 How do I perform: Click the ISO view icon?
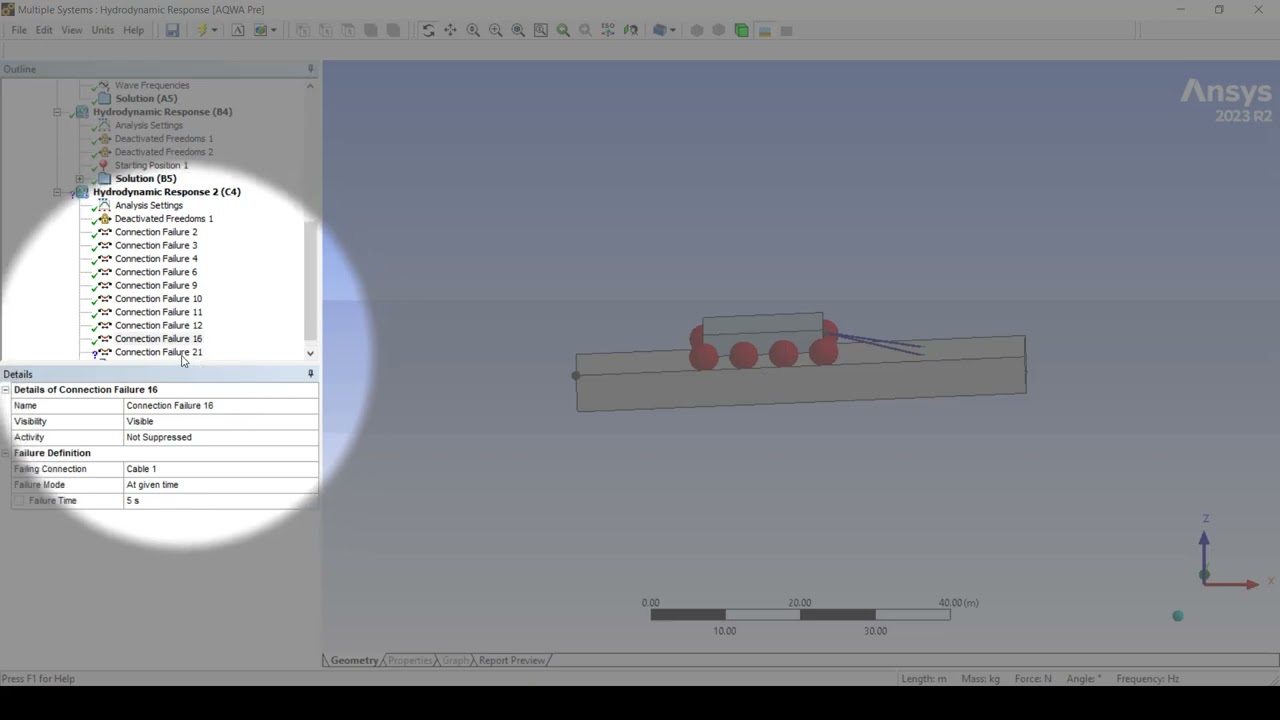(x=608, y=30)
